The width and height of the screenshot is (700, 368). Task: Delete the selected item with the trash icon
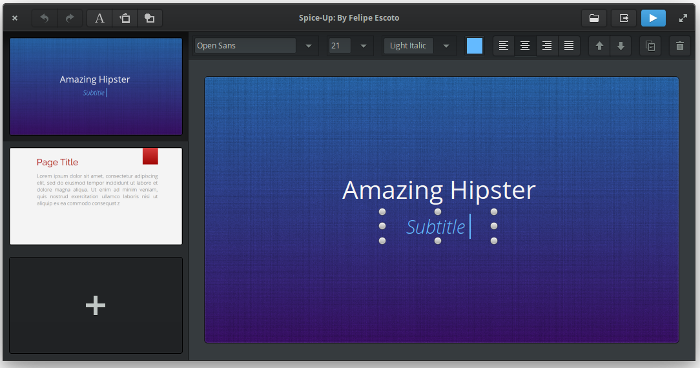pos(679,46)
